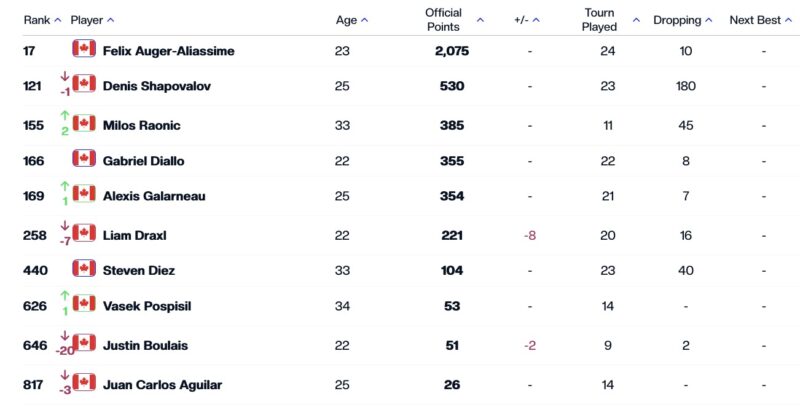Screen dimensions: 800x407
Task: Click Denis Shapovalov's 530 official points
Action: pyautogui.click(x=452, y=86)
